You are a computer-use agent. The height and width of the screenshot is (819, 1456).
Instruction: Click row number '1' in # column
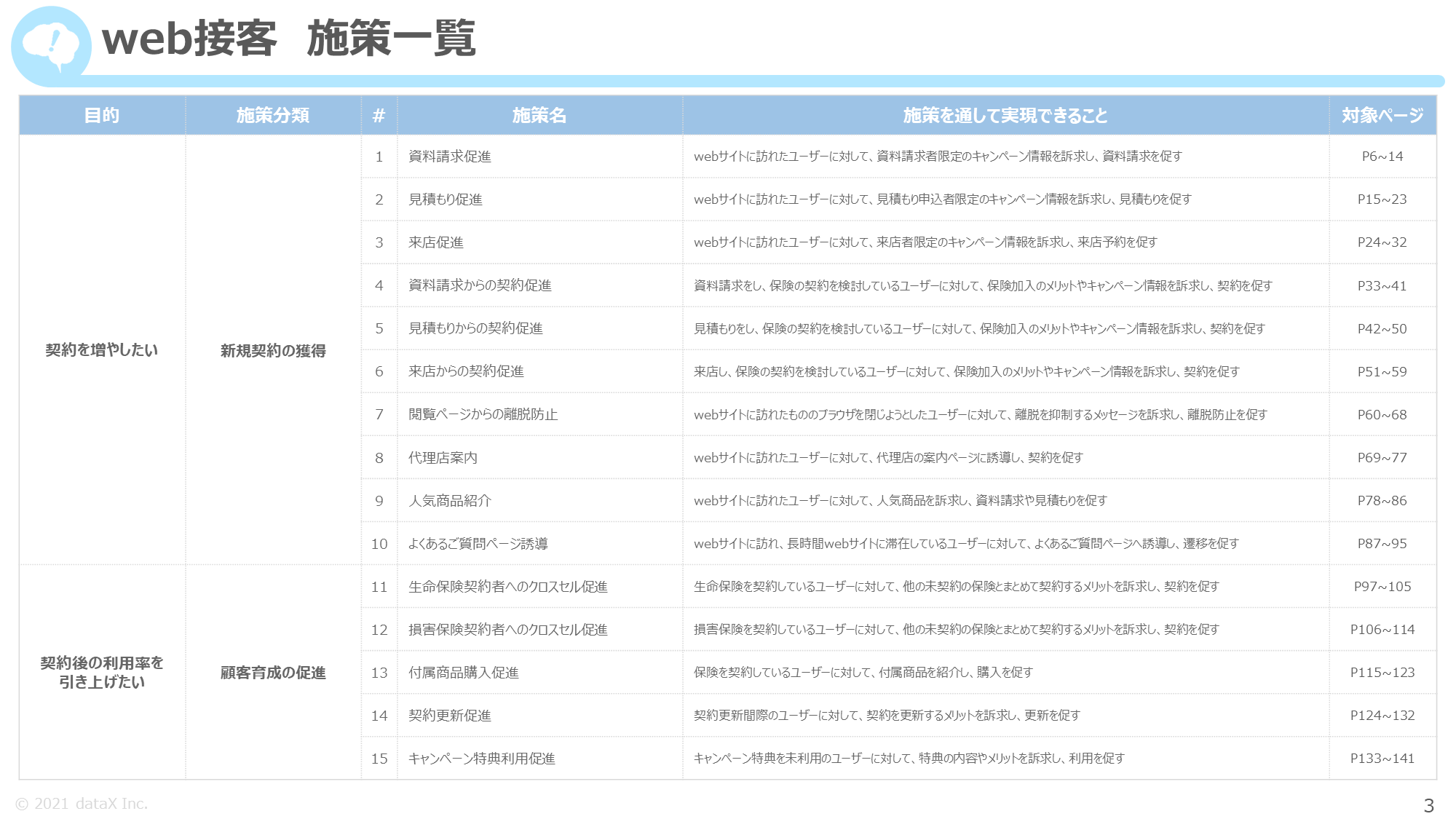click(379, 157)
